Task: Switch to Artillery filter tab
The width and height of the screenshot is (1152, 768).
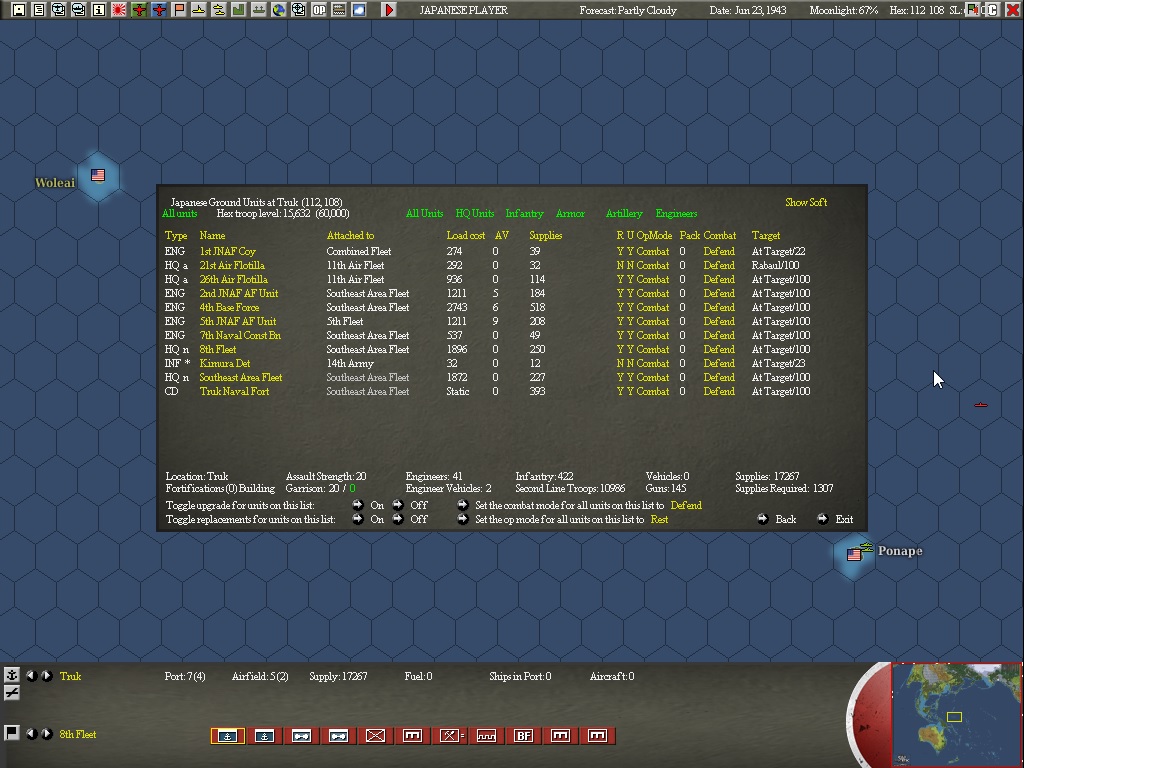Action: tap(624, 213)
